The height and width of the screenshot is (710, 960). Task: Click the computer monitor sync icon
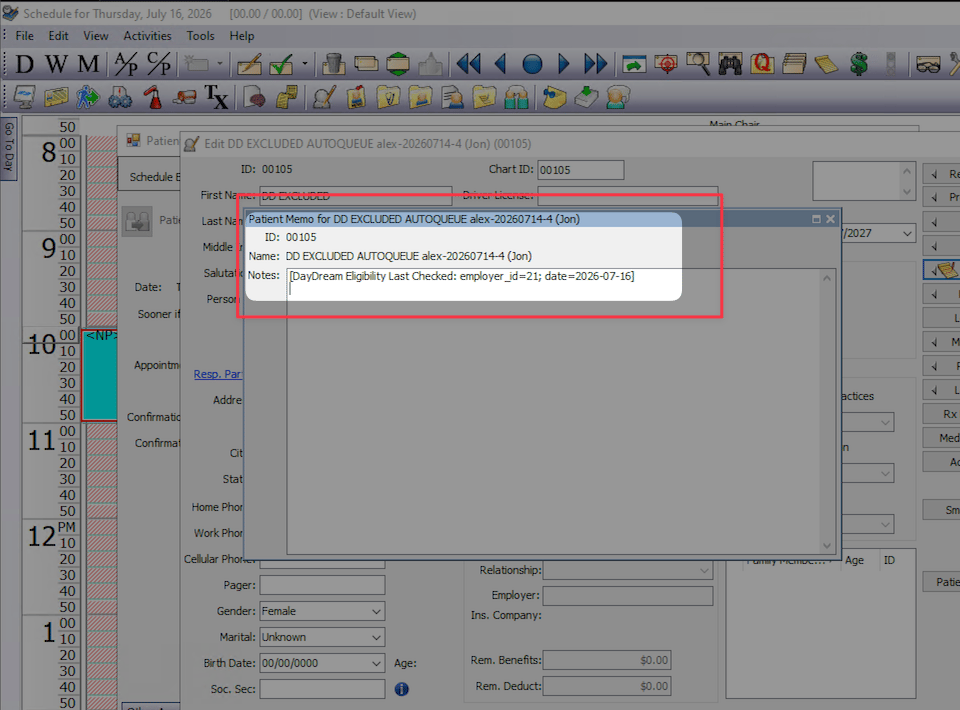click(x=24, y=97)
